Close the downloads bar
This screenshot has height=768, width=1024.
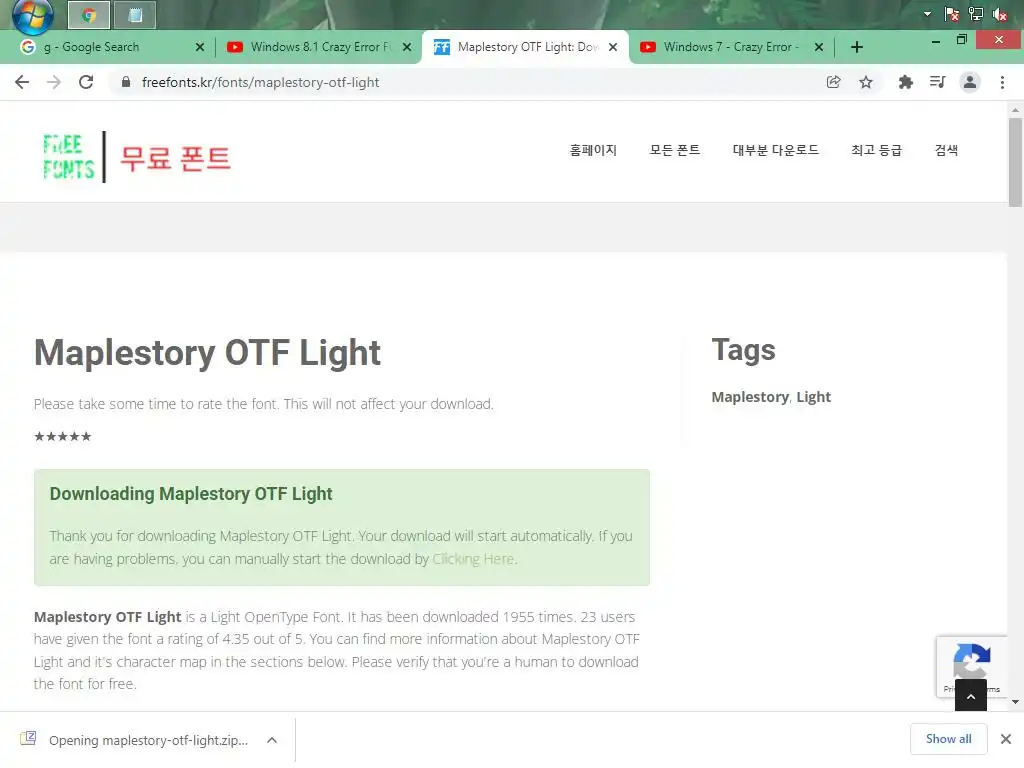(1006, 739)
